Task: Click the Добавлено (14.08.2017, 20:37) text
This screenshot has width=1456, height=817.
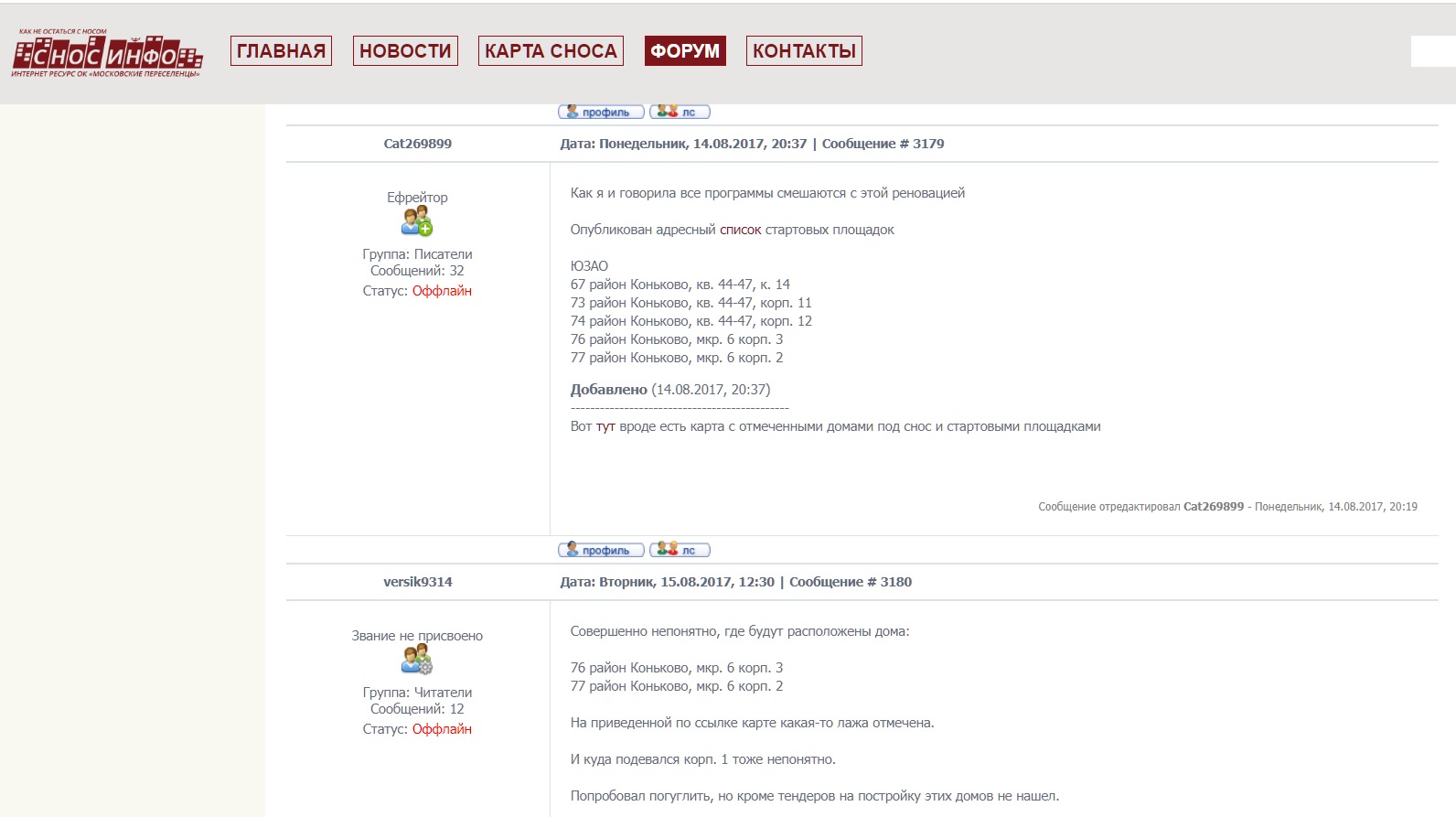Action: (670, 390)
